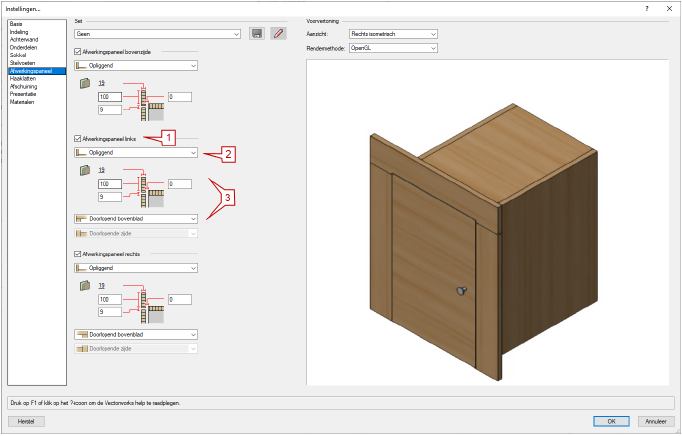Click the Herstel button
Viewport: 682px width, 436px height.
click(x=26, y=421)
